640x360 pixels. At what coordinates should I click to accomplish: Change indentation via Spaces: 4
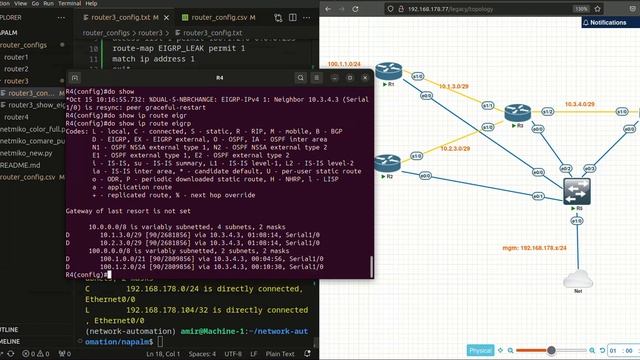pyautogui.click(x=202, y=354)
